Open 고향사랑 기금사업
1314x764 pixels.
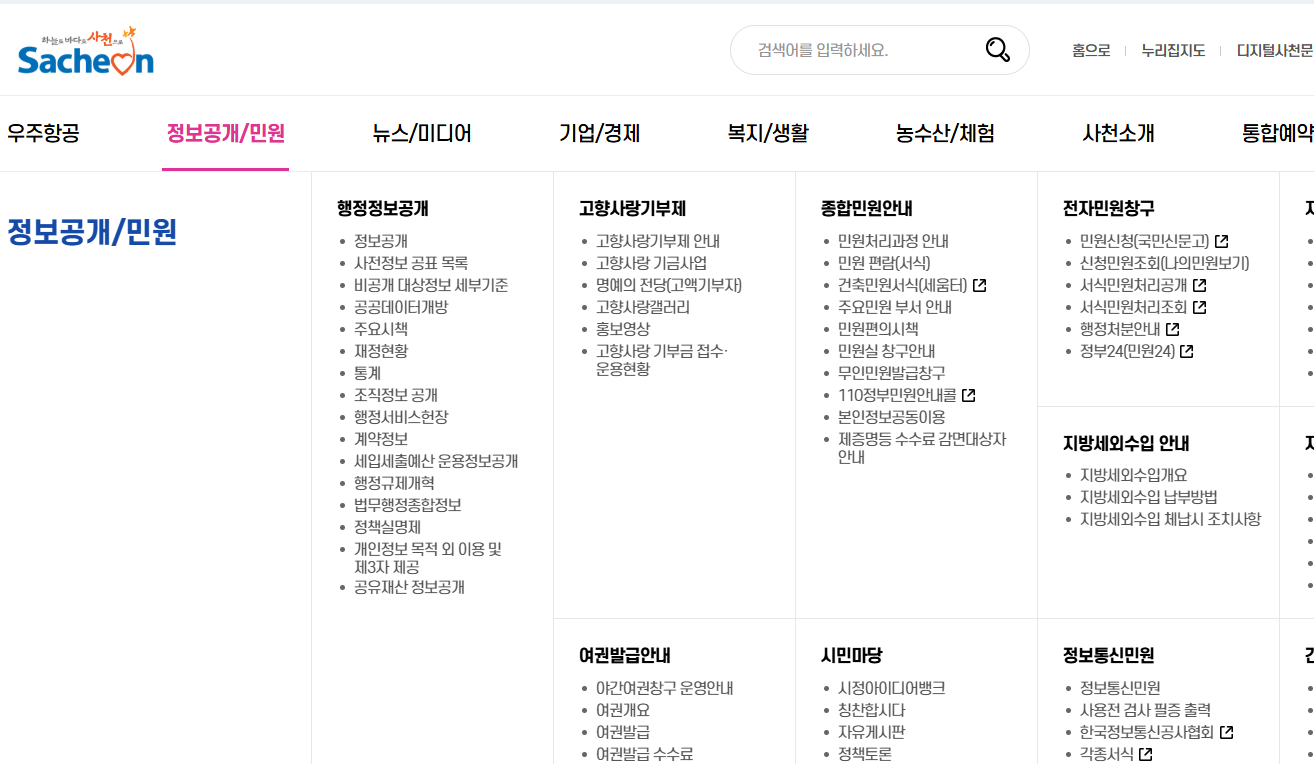pos(651,263)
